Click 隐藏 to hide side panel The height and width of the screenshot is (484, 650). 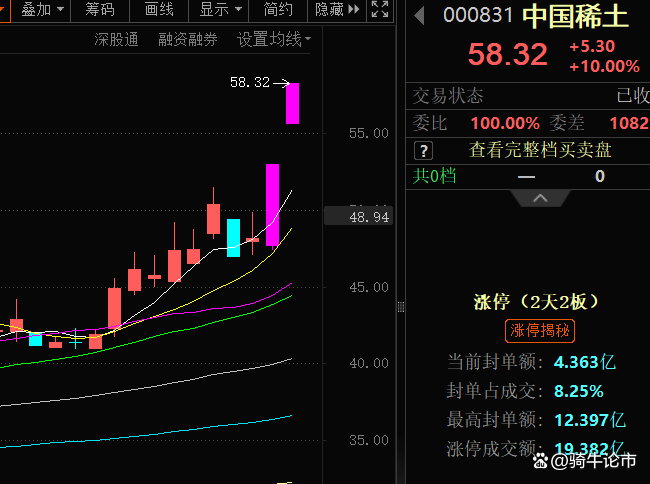pyautogui.click(x=337, y=9)
